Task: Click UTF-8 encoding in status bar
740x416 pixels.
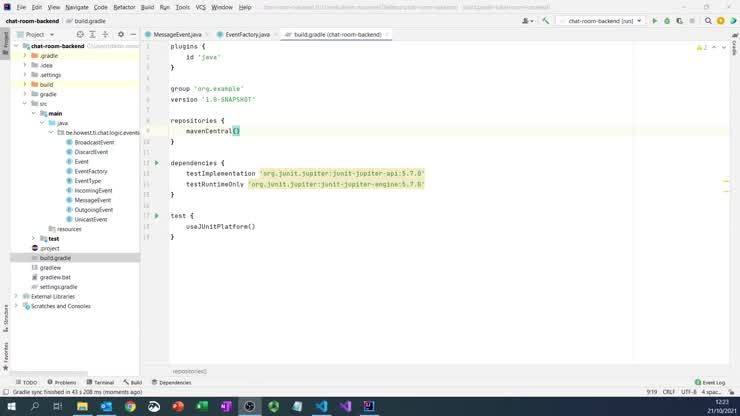Action: coord(689,392)
